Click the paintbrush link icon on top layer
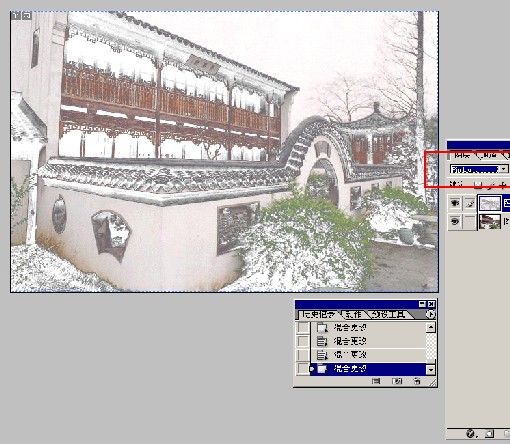 tap(470, 203)
